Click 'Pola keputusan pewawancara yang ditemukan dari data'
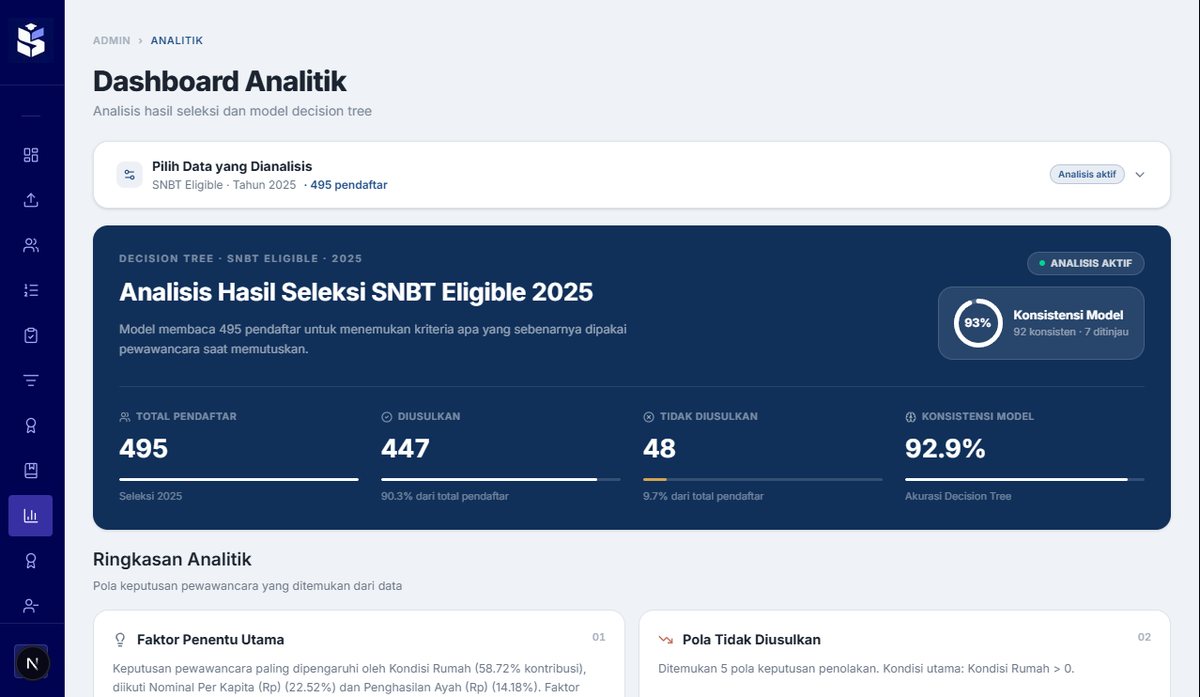 pos(247,586)
